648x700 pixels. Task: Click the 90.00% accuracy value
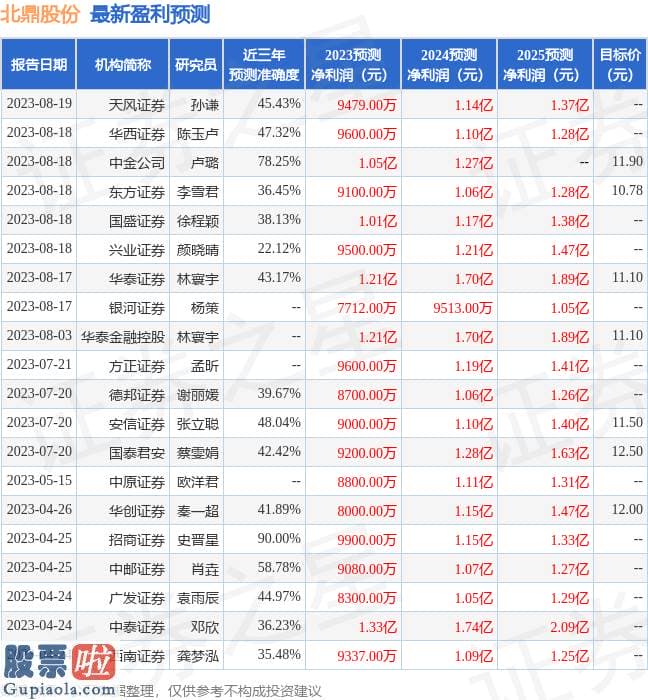[x=279, y=538]
